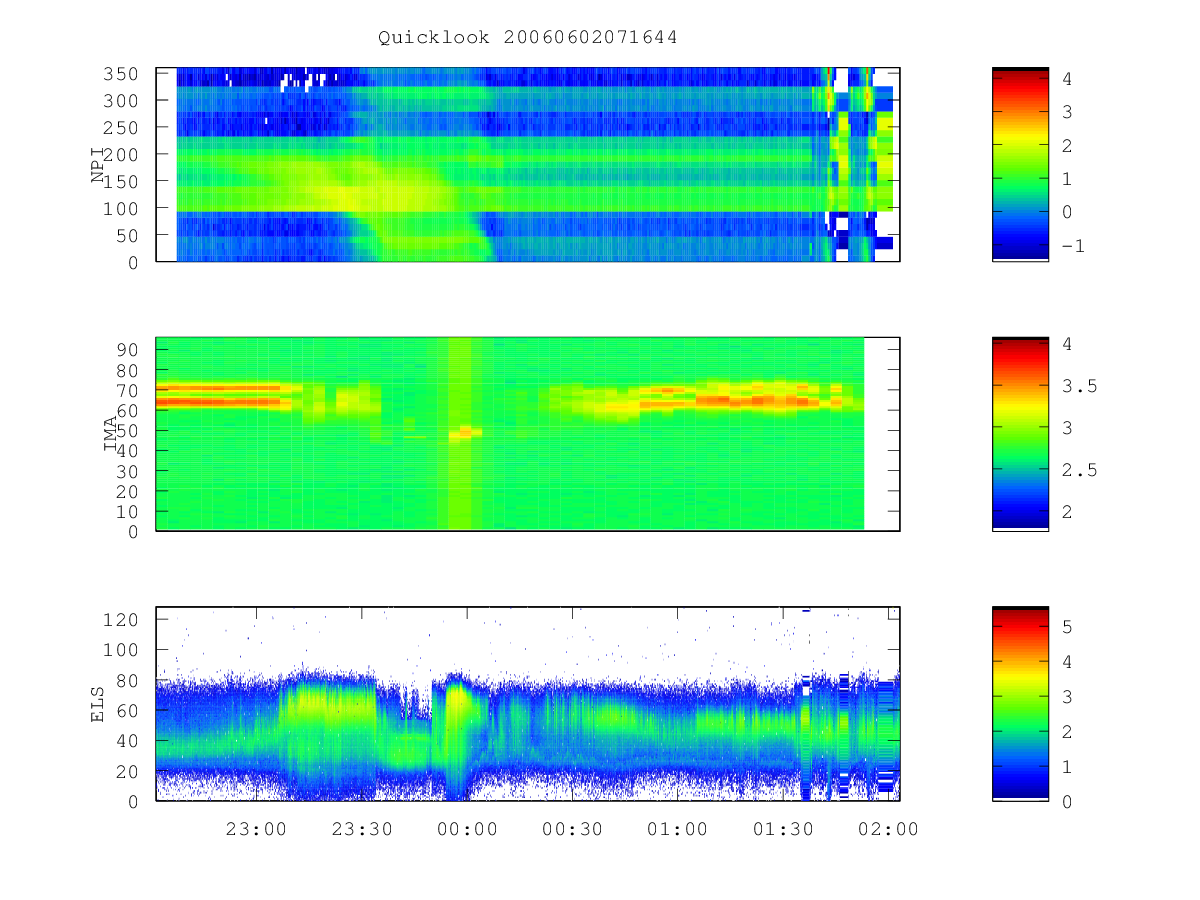The height and width of the screenshot is (900, 1200).
Task: Click inside the NPI spectrogram panel
Action: tap(528, 164)
